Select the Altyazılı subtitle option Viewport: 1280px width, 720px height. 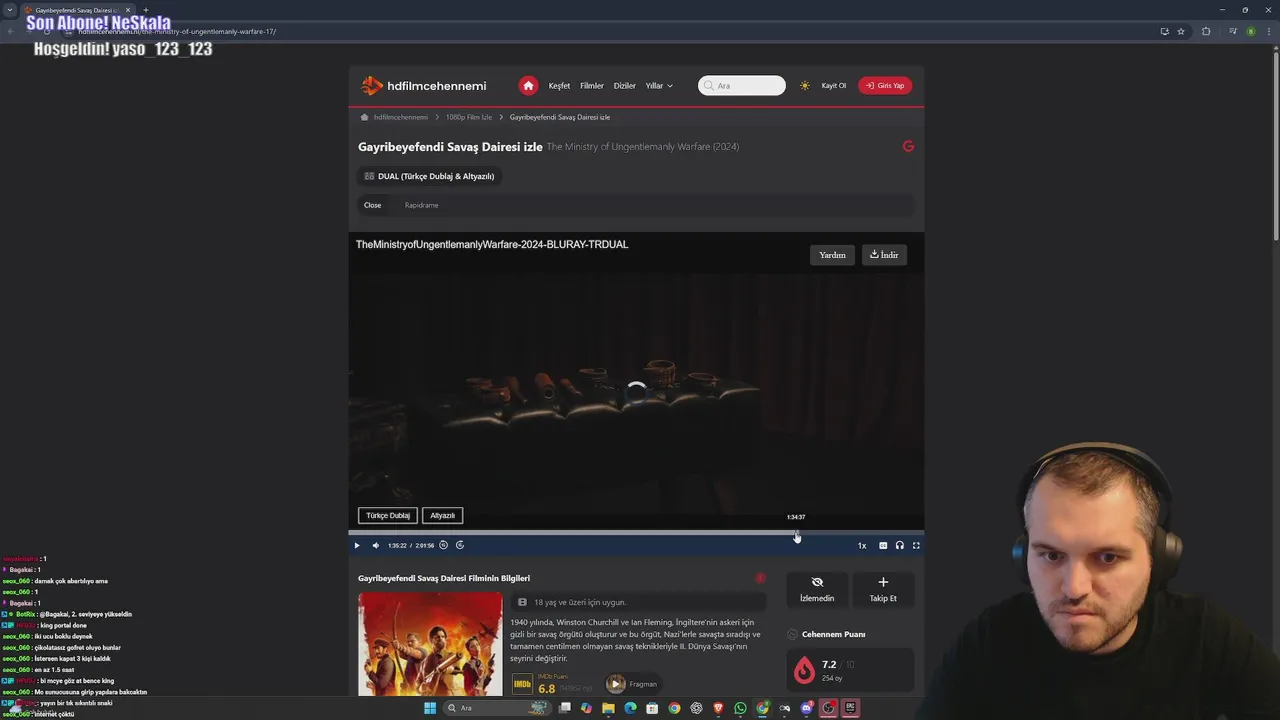443,516
